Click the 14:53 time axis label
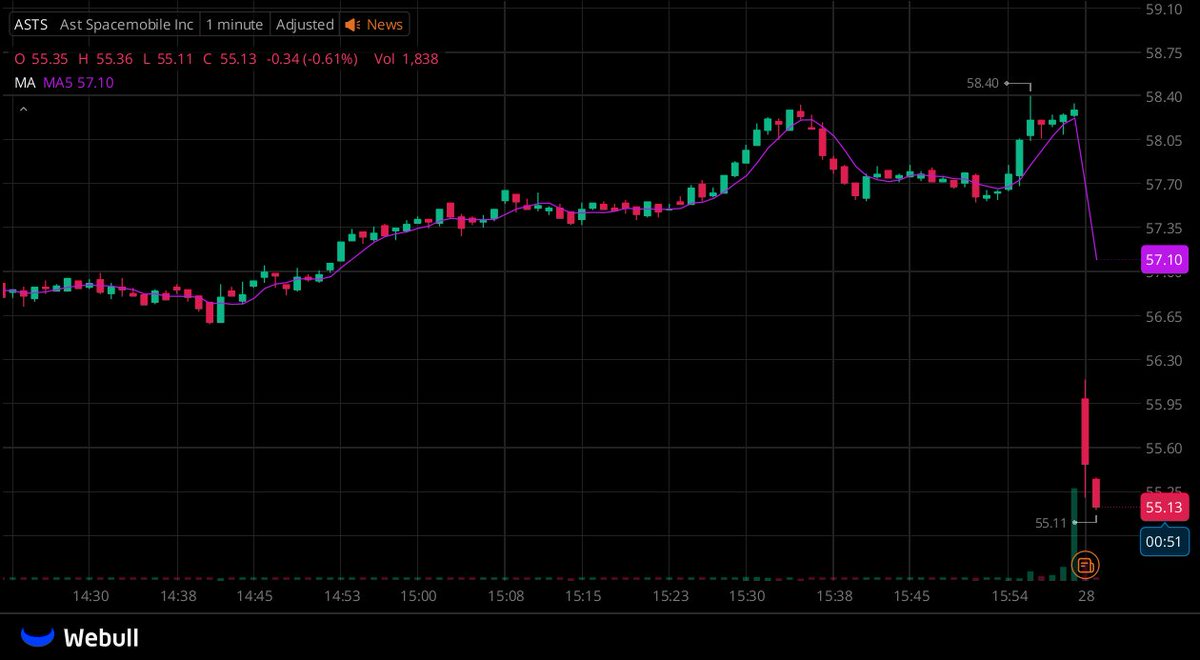This screenshot has height=660, width=1200. [343, 596]
